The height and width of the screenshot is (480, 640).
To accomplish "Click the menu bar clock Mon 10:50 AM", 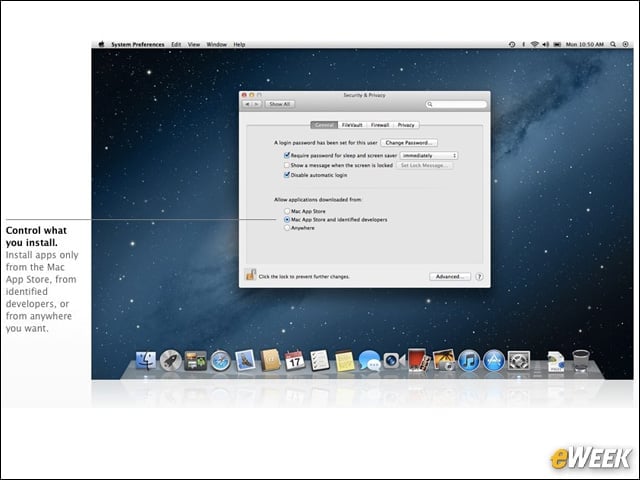I will 584,44.
